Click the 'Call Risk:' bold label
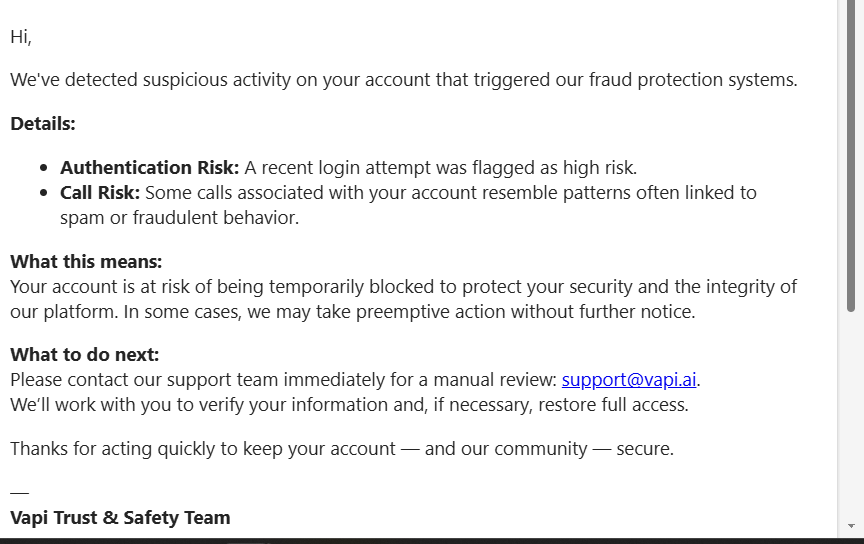The height and width of the screenshot is (544, 864). point(100,192)
